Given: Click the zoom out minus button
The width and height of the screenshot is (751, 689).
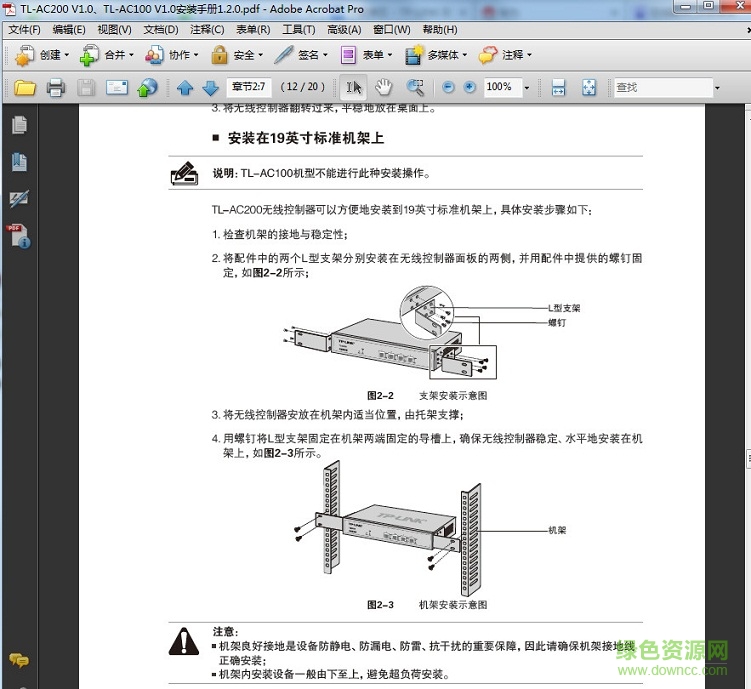Looking at the screenshot, I should (448, 87).
